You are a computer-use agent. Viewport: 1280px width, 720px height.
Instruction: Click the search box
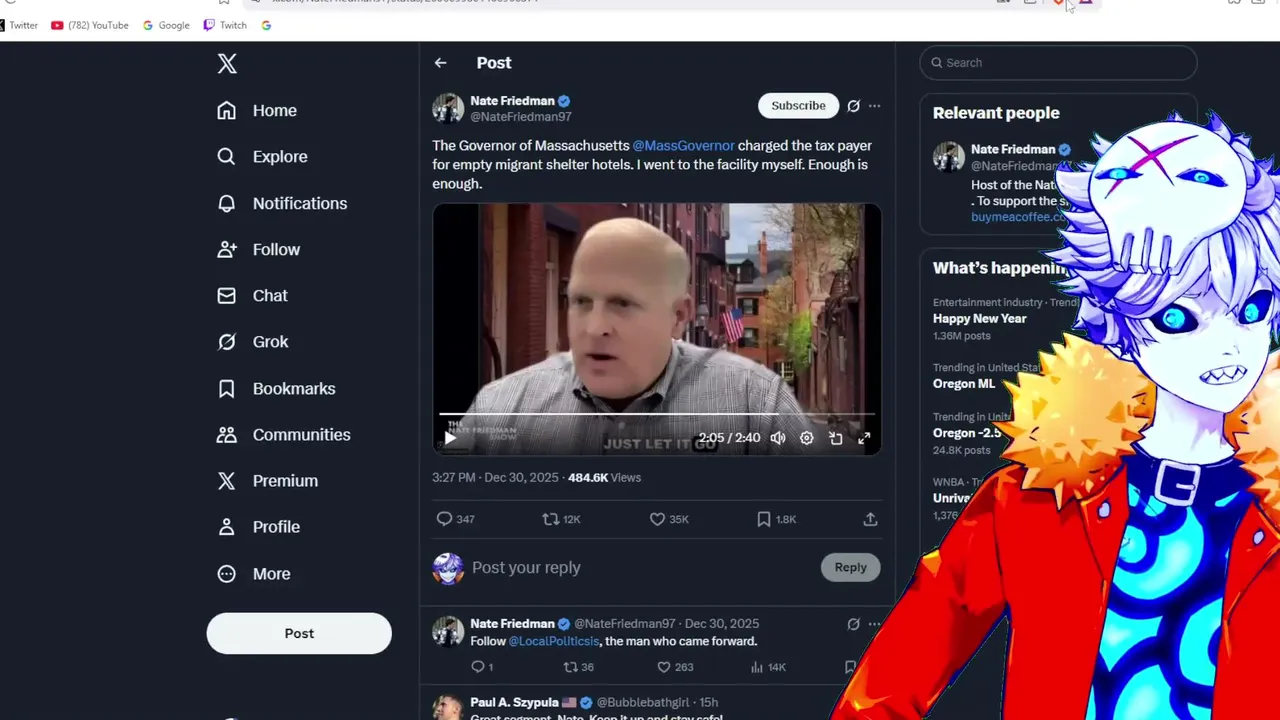(x=1058, y=63)
